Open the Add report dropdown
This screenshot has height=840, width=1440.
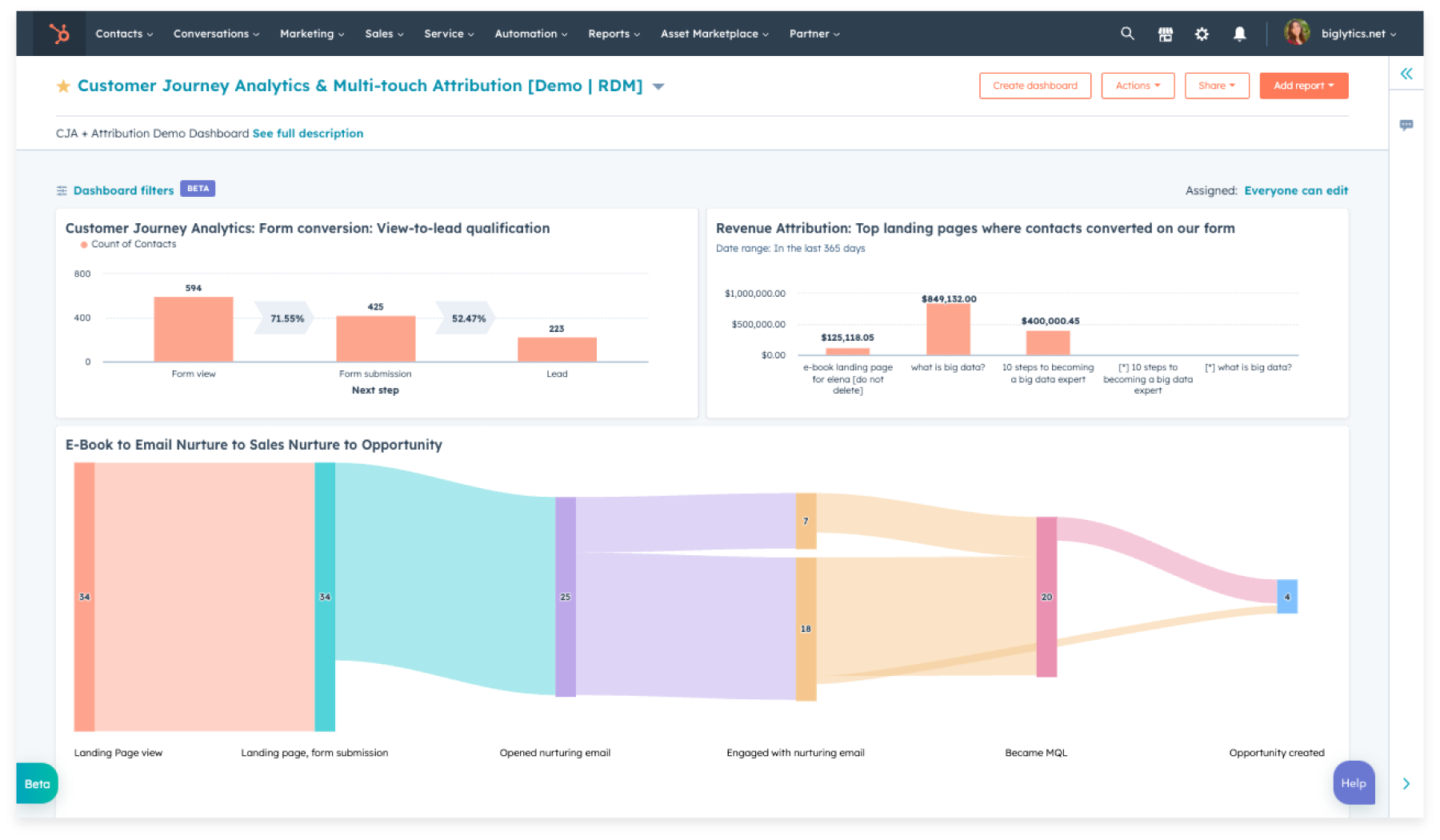pos(1303,86)
